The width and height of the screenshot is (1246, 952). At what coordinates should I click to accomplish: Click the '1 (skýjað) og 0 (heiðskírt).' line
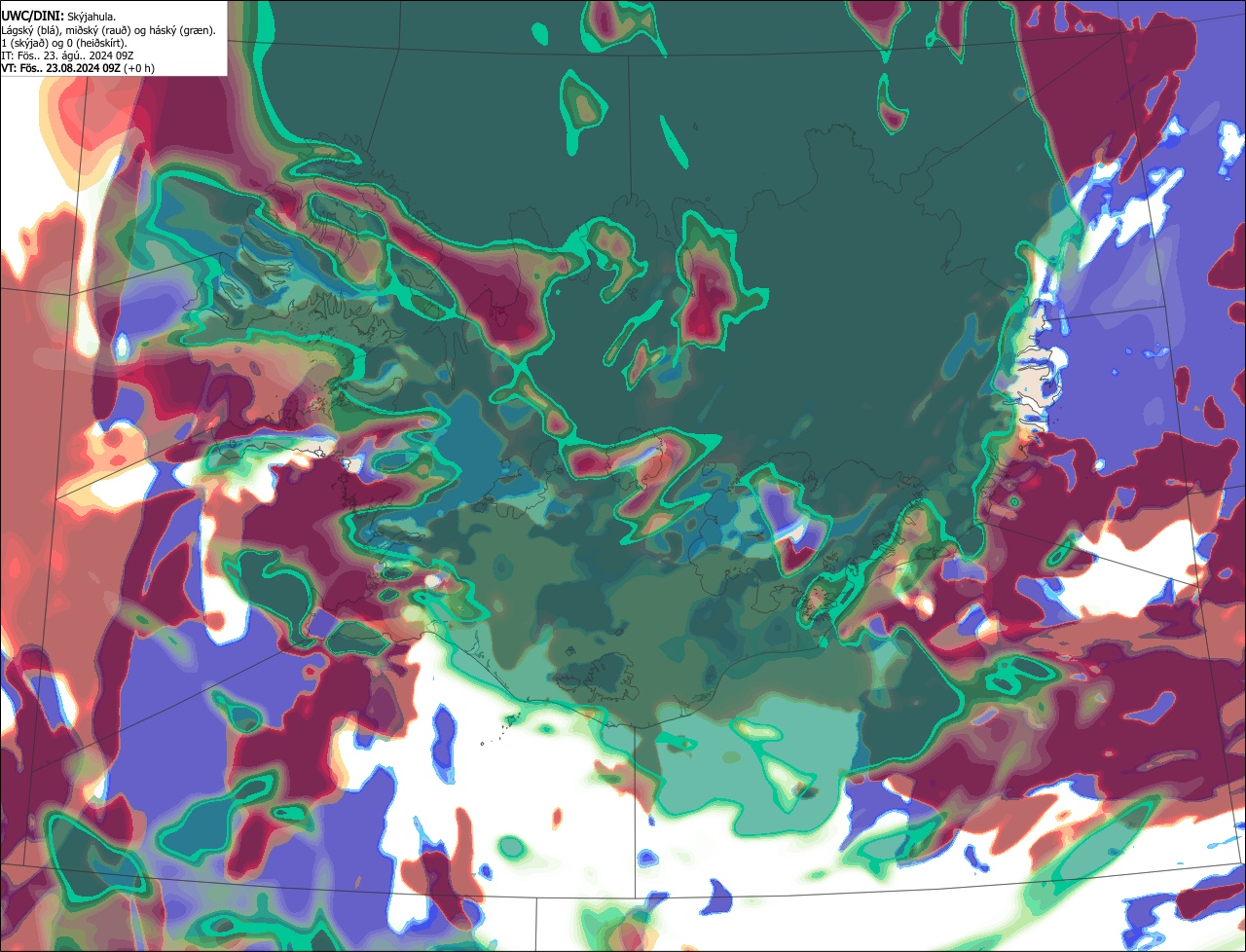64,43
